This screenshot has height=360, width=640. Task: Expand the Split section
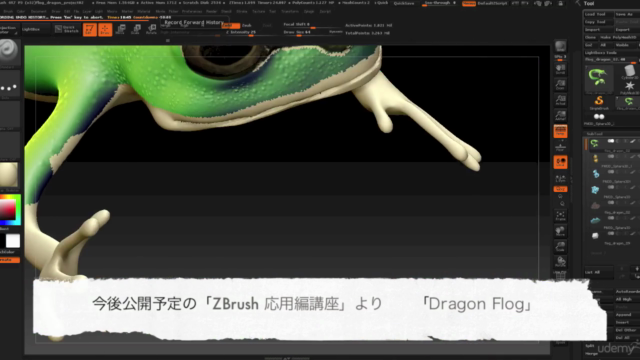tap(590, 346)
